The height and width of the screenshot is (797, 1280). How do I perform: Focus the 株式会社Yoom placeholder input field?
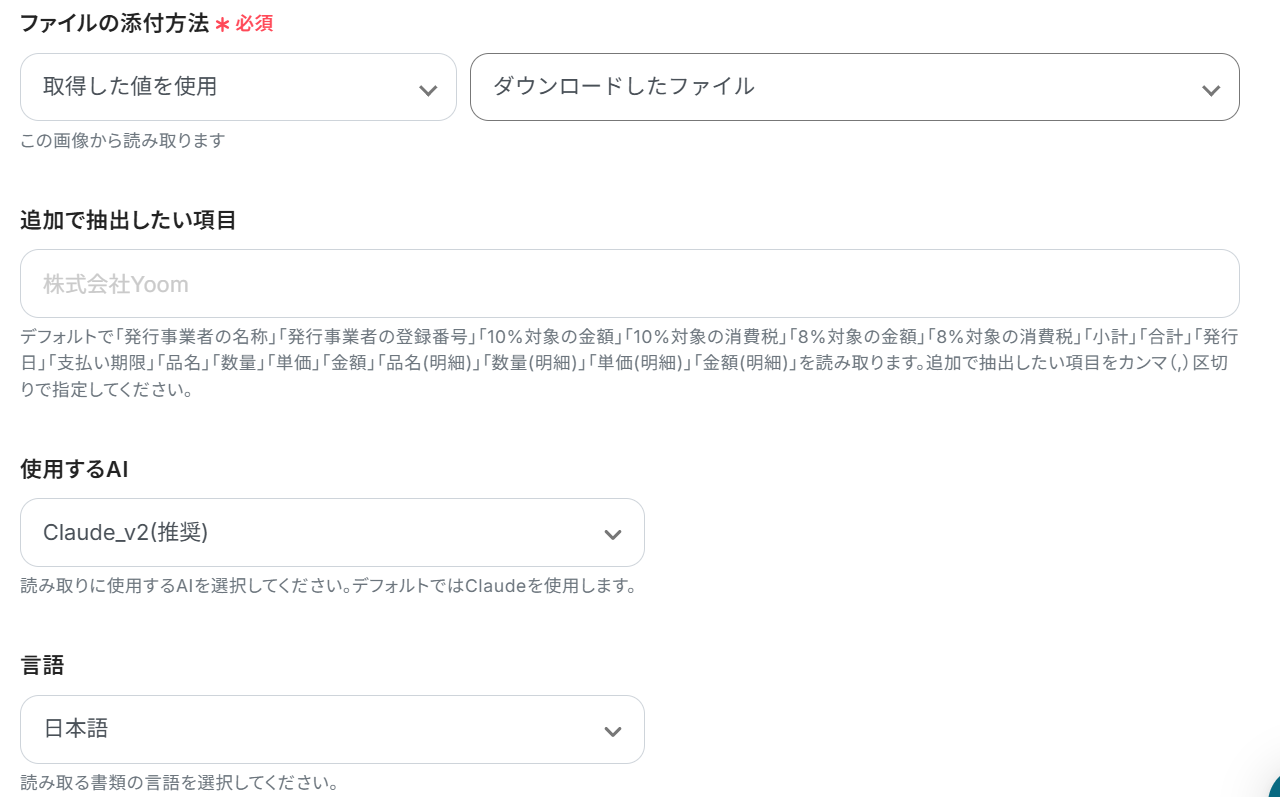629,284
